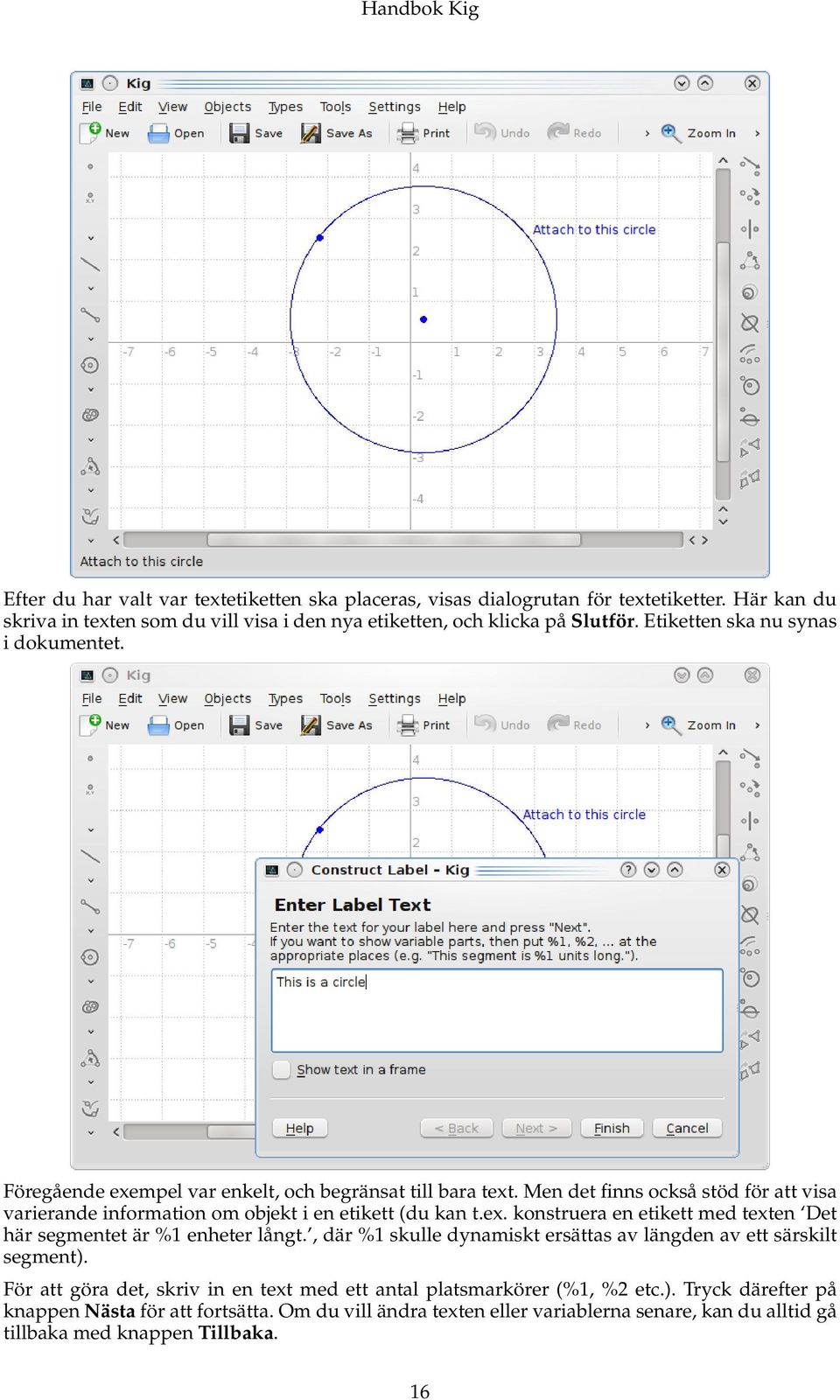The height and width of the screenshot is (1400, 840).
Task: Click Zoom In in the lower Kig toolbar
Action: coord(698,725)
